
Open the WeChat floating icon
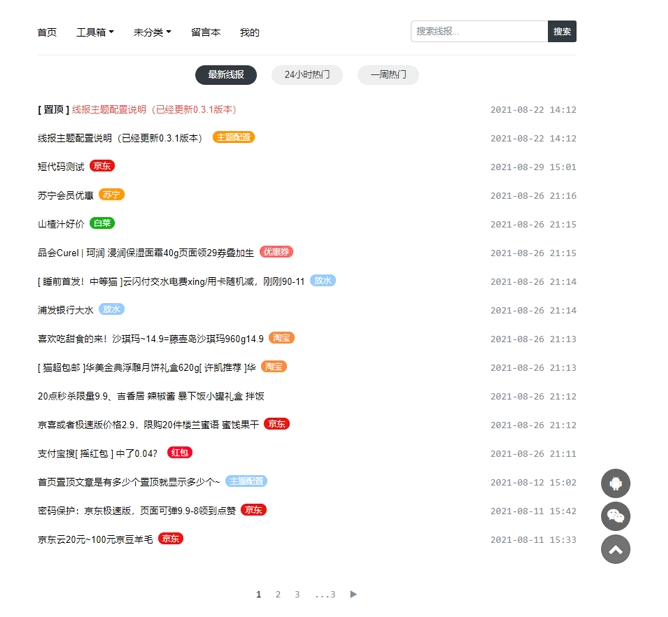tap(615, 516)
